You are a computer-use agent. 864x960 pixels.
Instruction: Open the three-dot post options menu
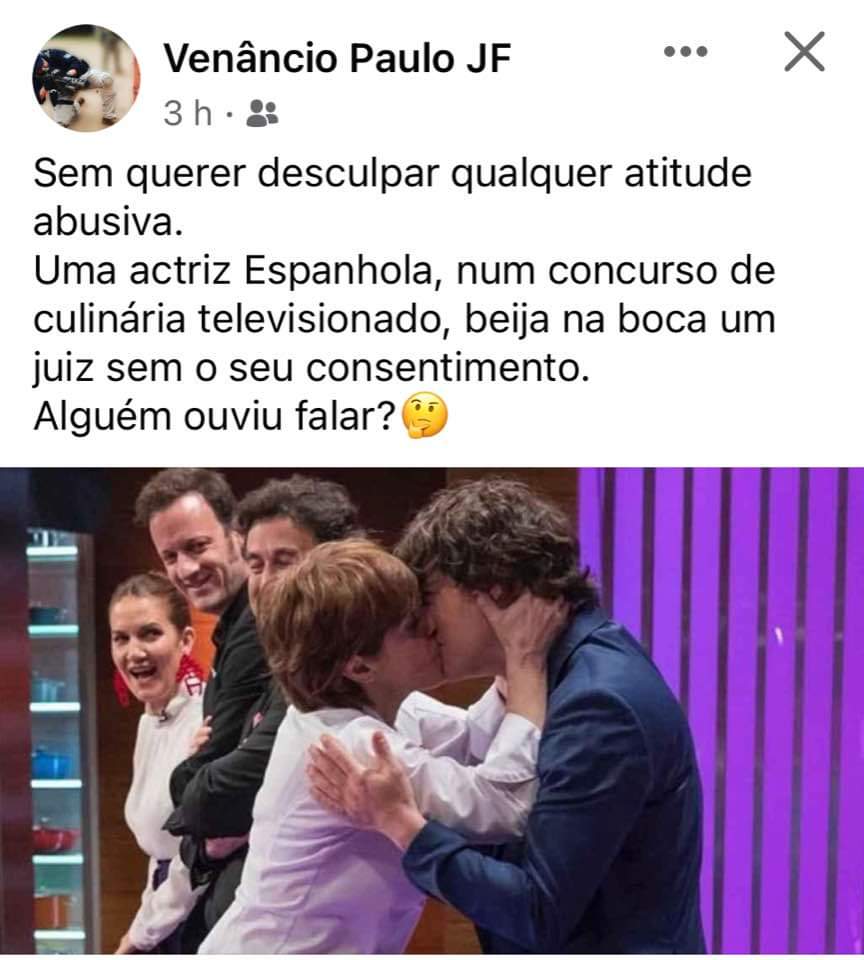coord(685,51)
